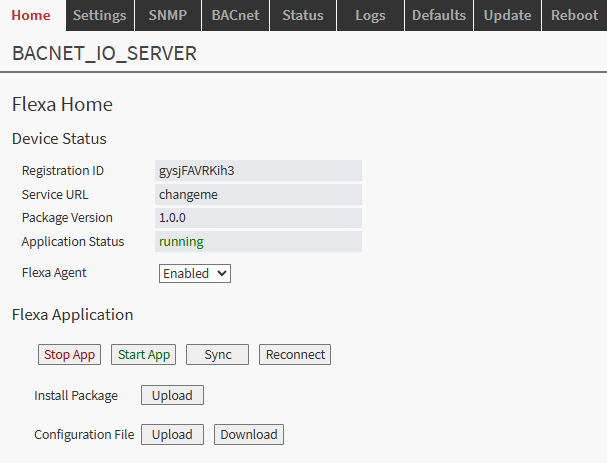Click the Stop App button

click(x=69, y=355)
